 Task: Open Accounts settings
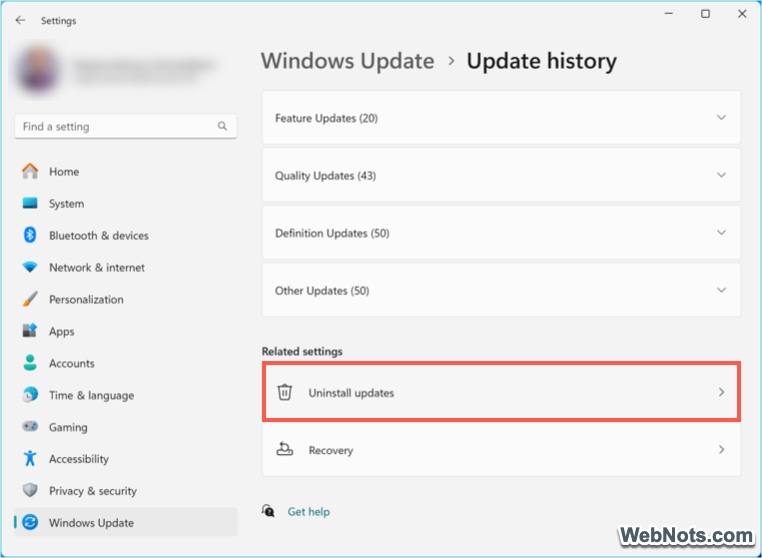click(125, 363)
